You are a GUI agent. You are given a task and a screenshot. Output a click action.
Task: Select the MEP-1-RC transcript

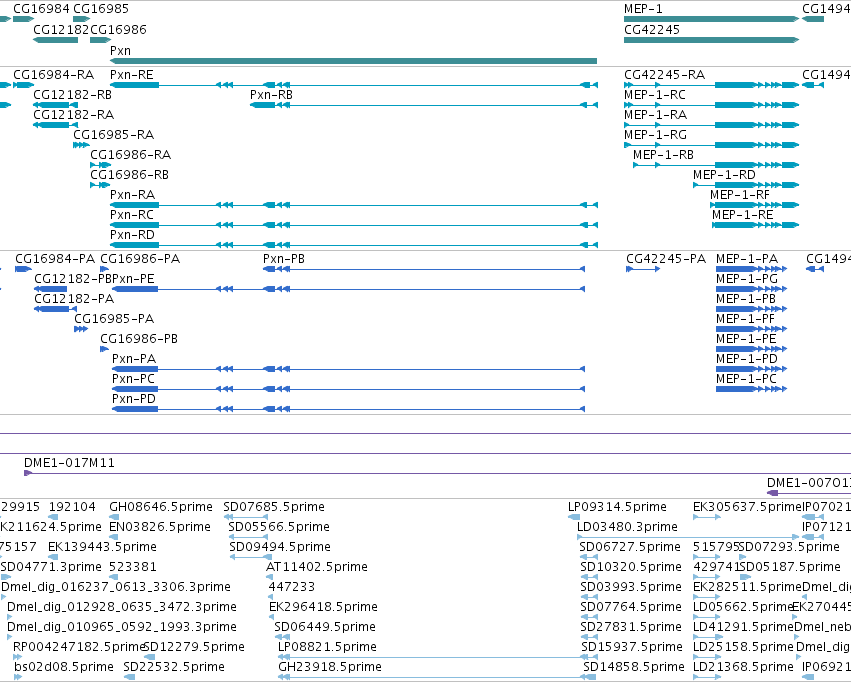pos(712,105)
